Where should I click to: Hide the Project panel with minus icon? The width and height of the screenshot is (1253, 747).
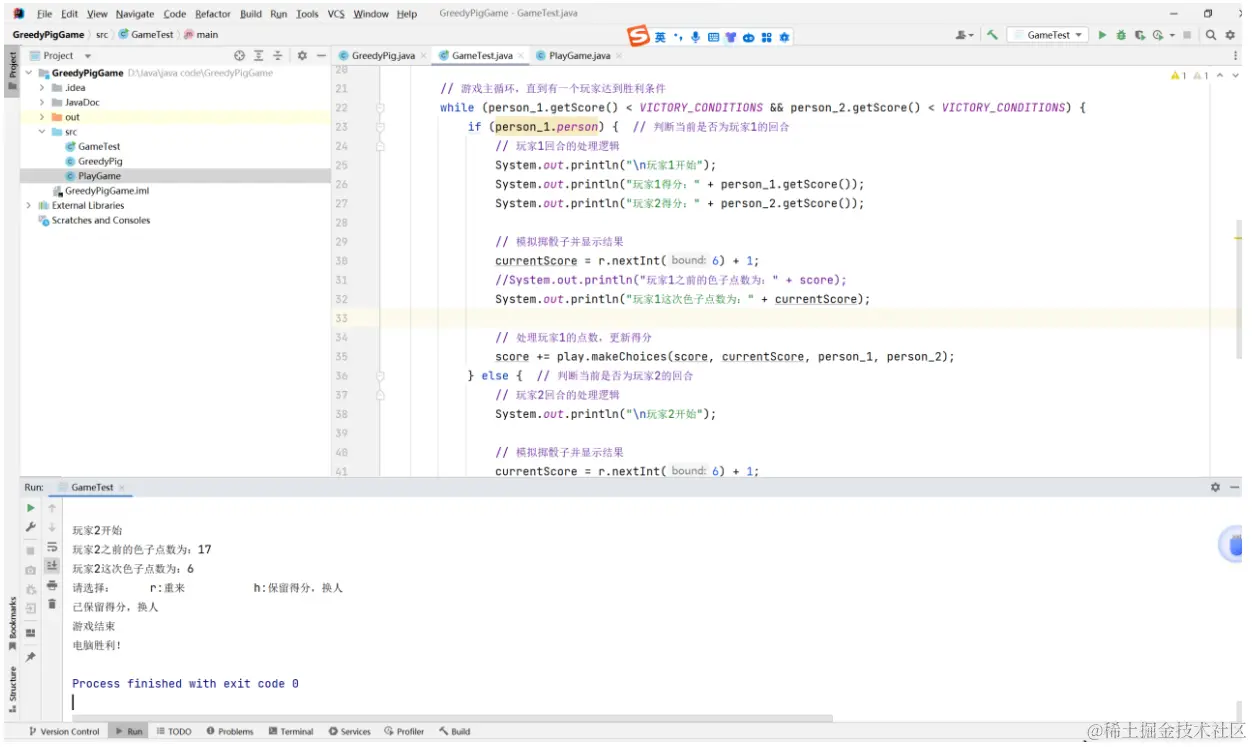pos(320,56)
